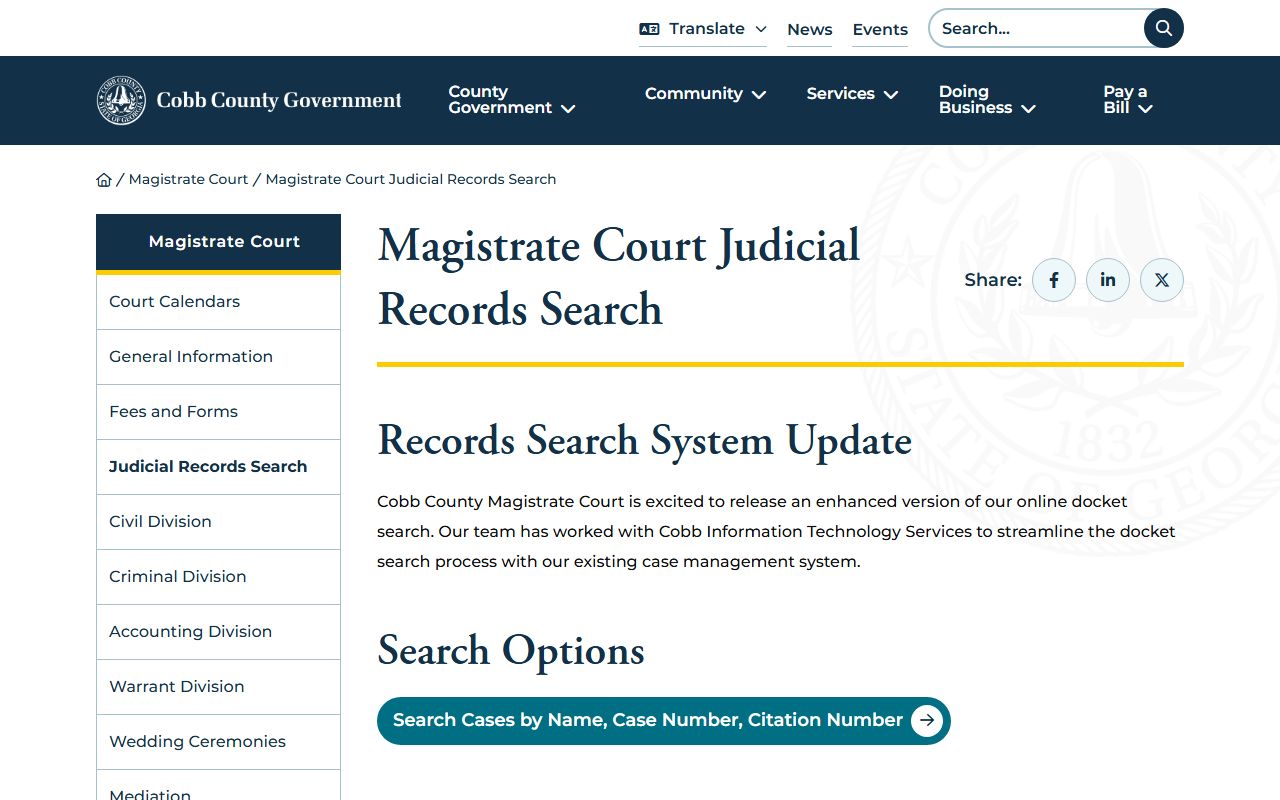Open Wedding Ceremonies in sidebar
The height and width of the screenshot is (800, 1280).
click(218, 742)
